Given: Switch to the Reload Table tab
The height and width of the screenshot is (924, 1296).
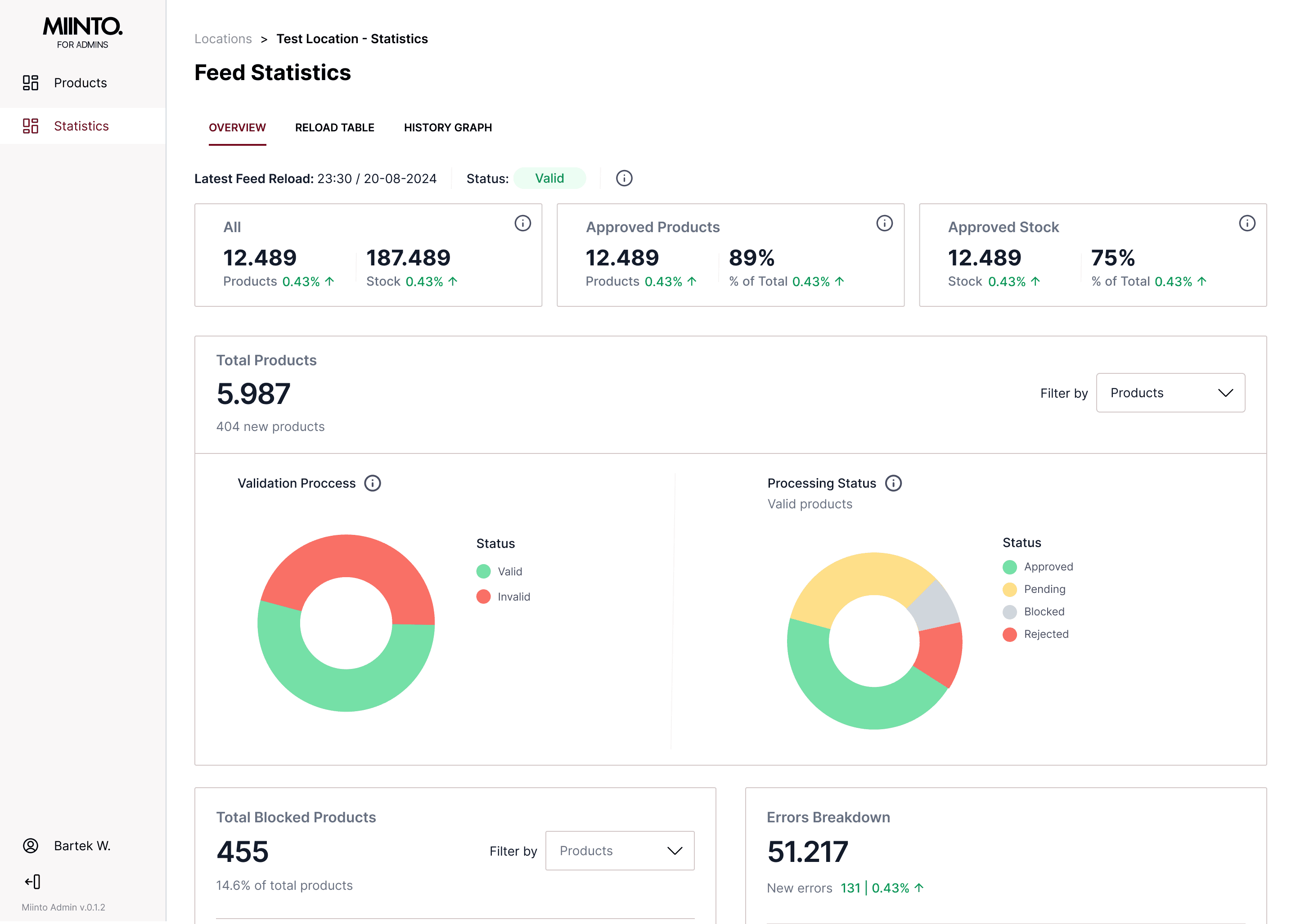Looking at the screenshot, I should [x=335, y=127].
